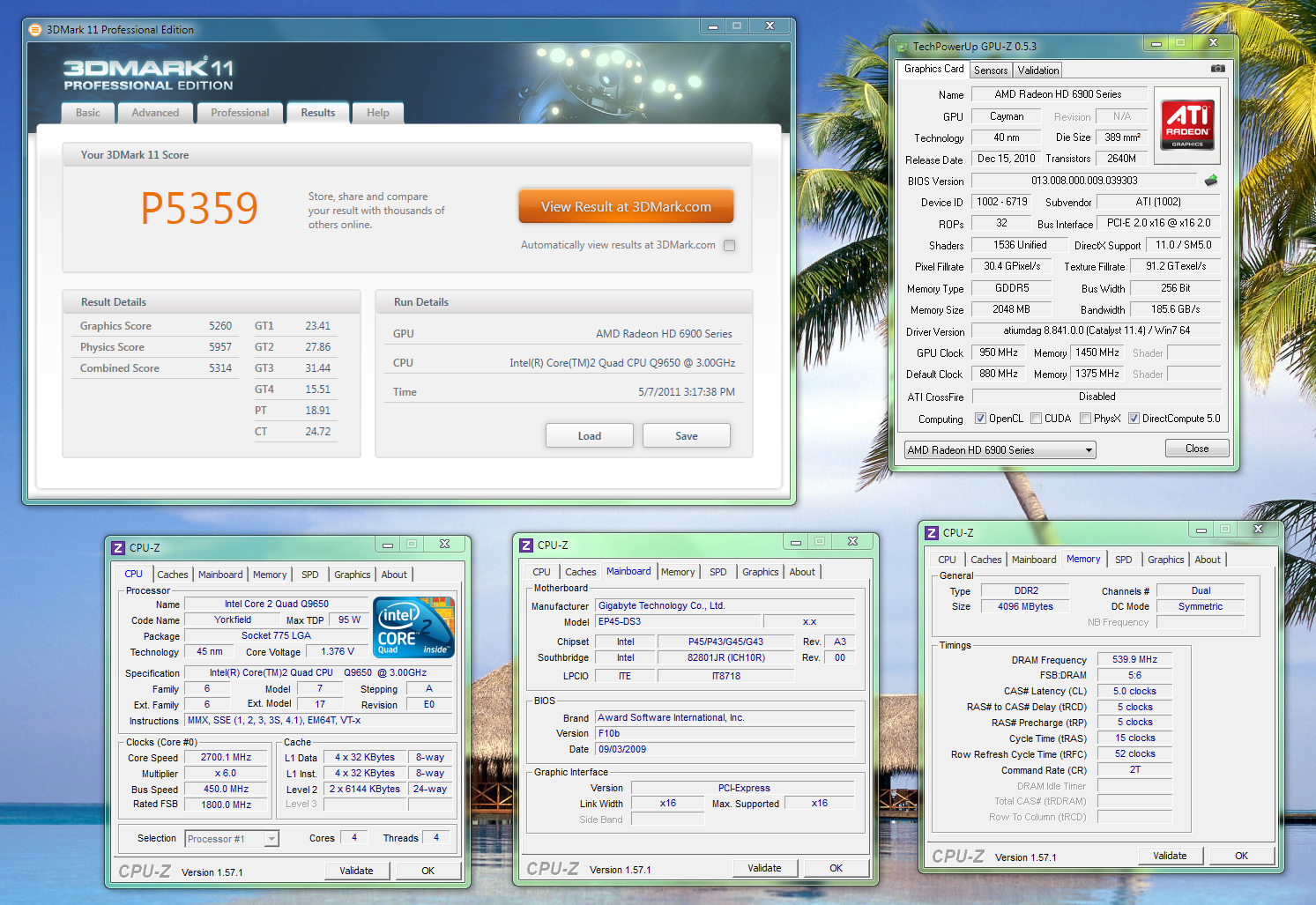Click the GPU-Z title bar icon
Screen dimensions: 1316x905
(x=902, y=47)
